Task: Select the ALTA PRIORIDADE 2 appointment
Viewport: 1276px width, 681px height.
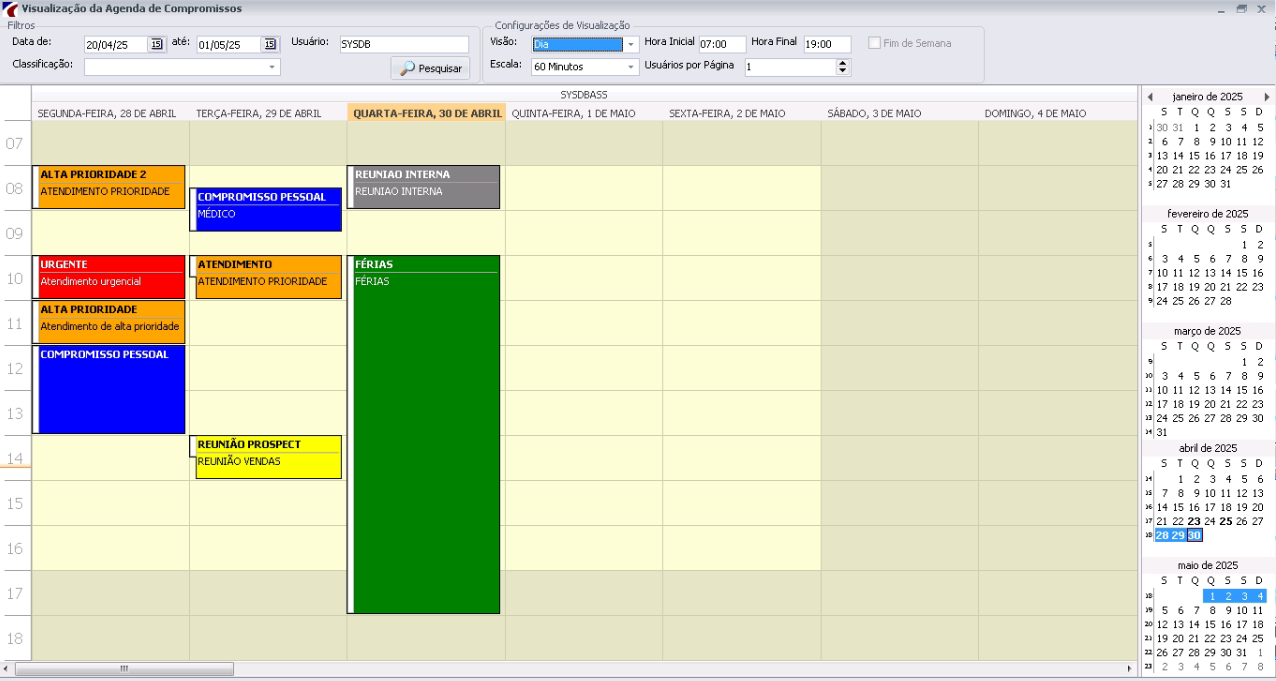Action: tap(111, 187)
